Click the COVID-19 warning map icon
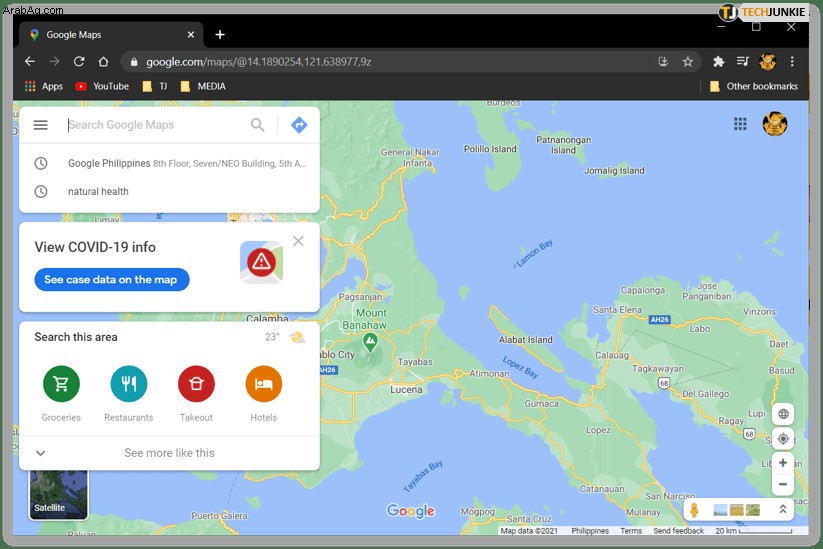The height and width of the screenshot is (549, 823). coord(261,262)
